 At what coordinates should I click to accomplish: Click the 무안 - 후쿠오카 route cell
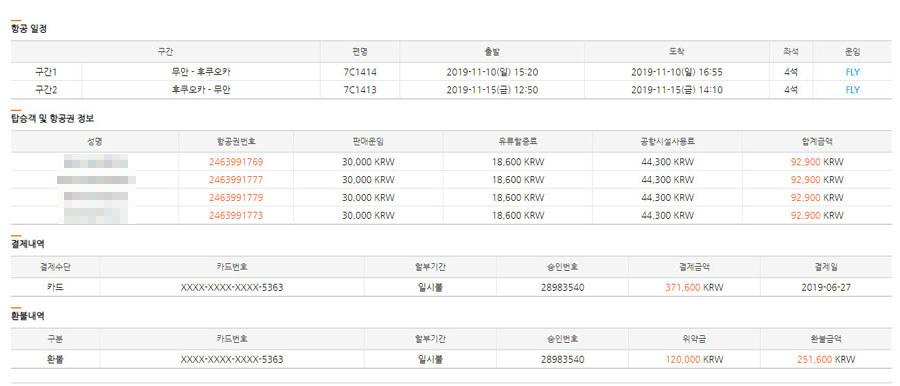(x=201, y=72)
